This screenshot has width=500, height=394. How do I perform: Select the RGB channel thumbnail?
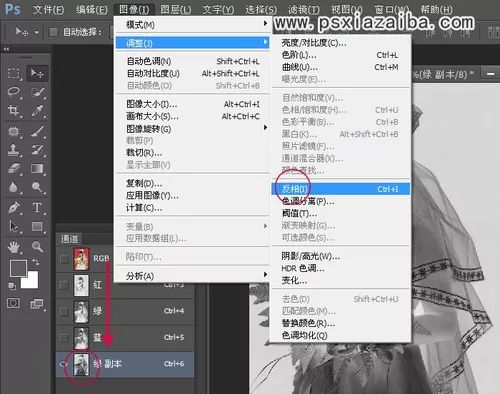click(81, 259)
